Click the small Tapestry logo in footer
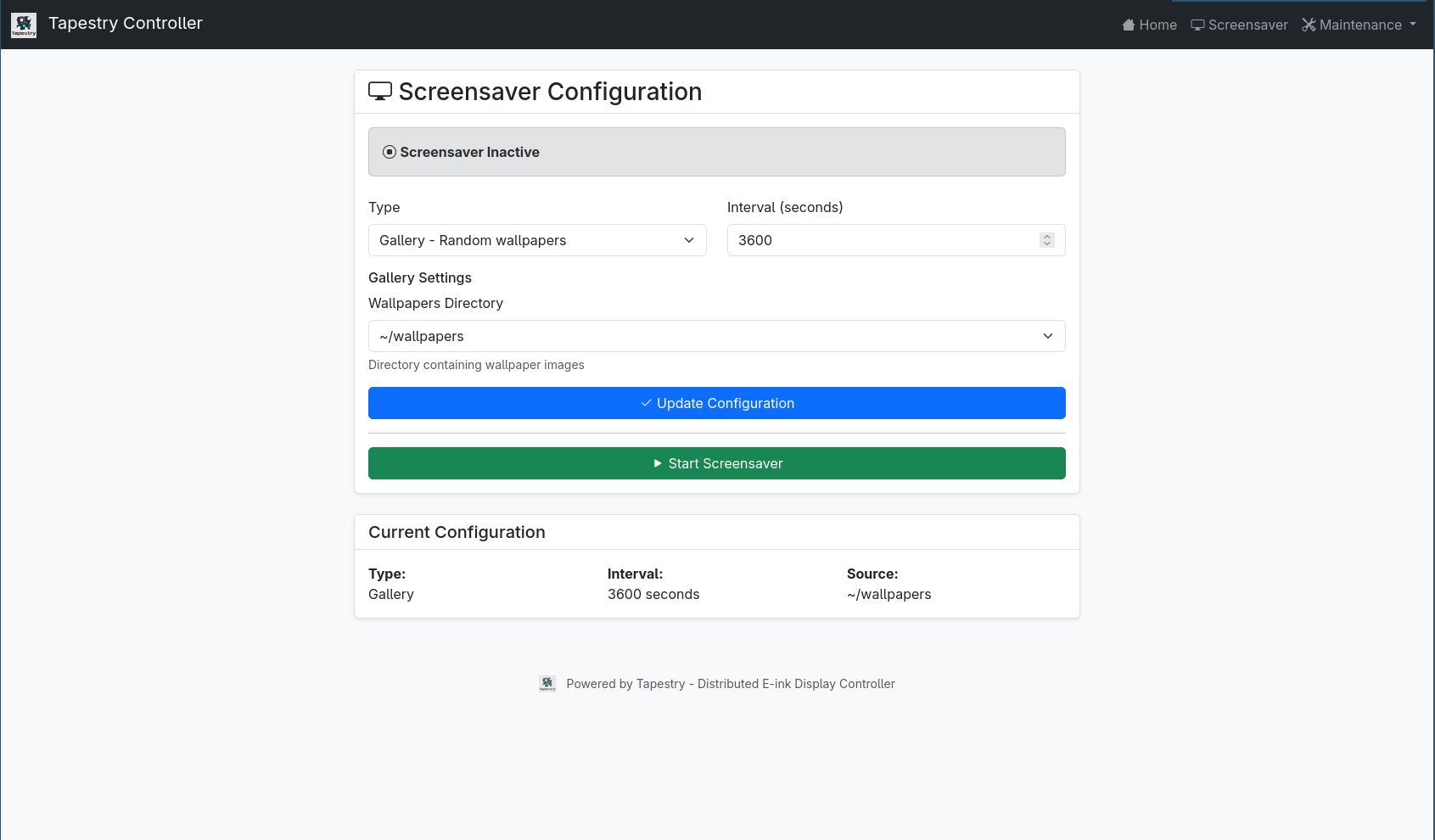 (547, 684)
